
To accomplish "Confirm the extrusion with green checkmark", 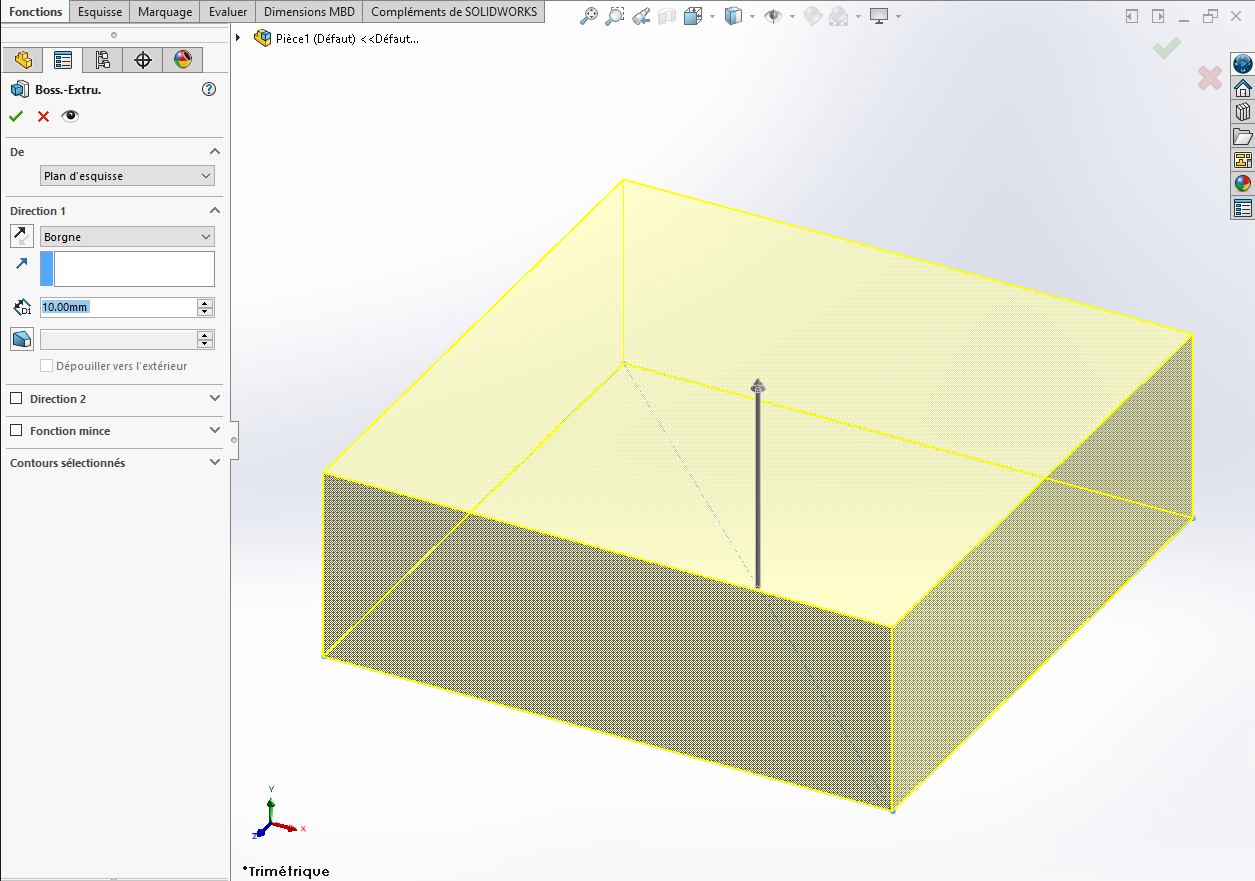I will (16, 116).
